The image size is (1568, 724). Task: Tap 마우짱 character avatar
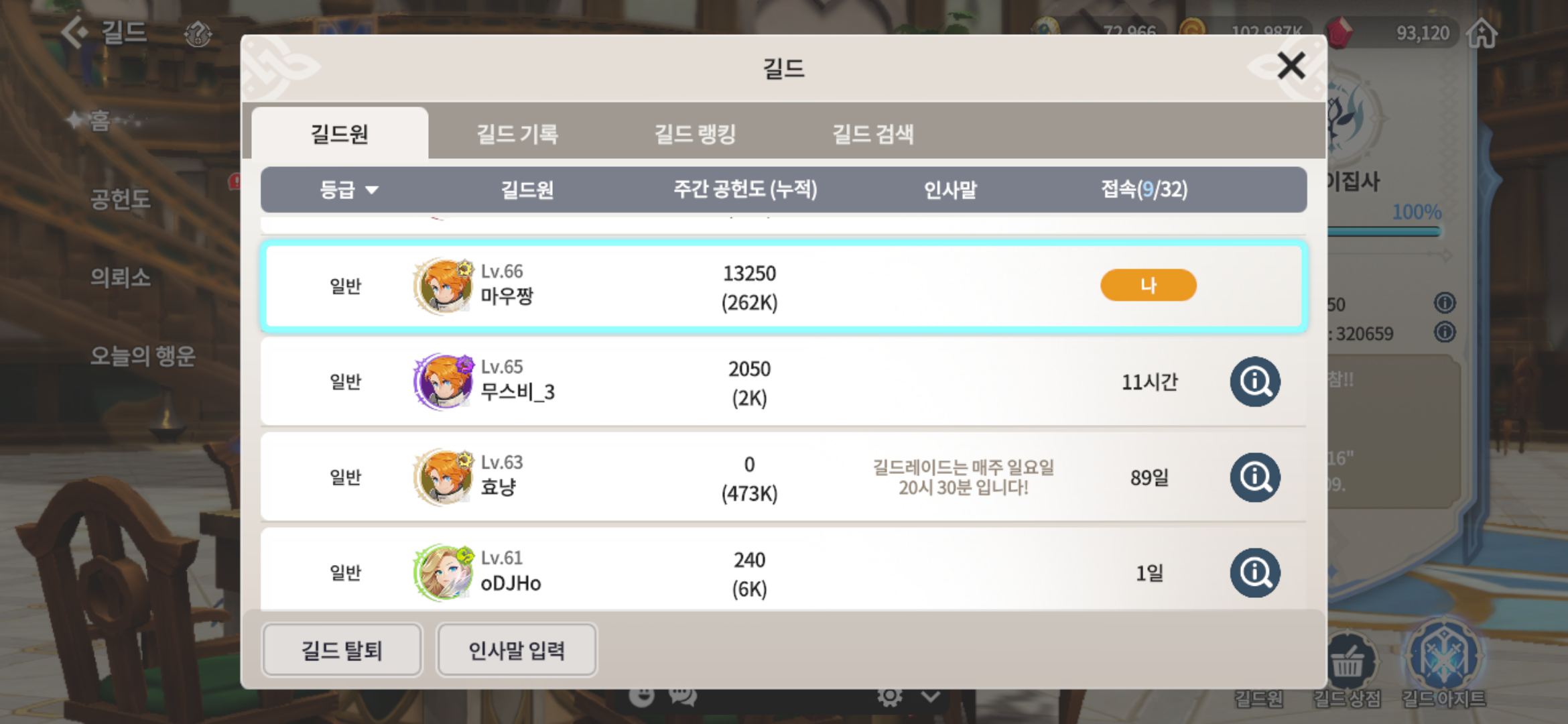[444, 286]
